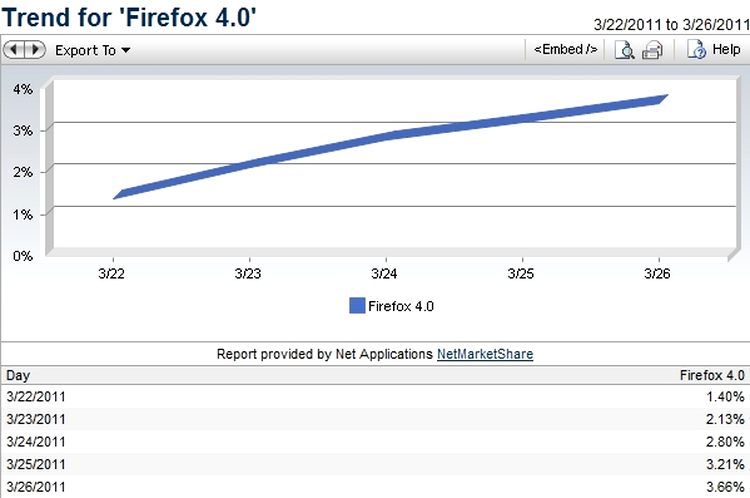Select the 3/24/2011 table row date

(36, 442)
